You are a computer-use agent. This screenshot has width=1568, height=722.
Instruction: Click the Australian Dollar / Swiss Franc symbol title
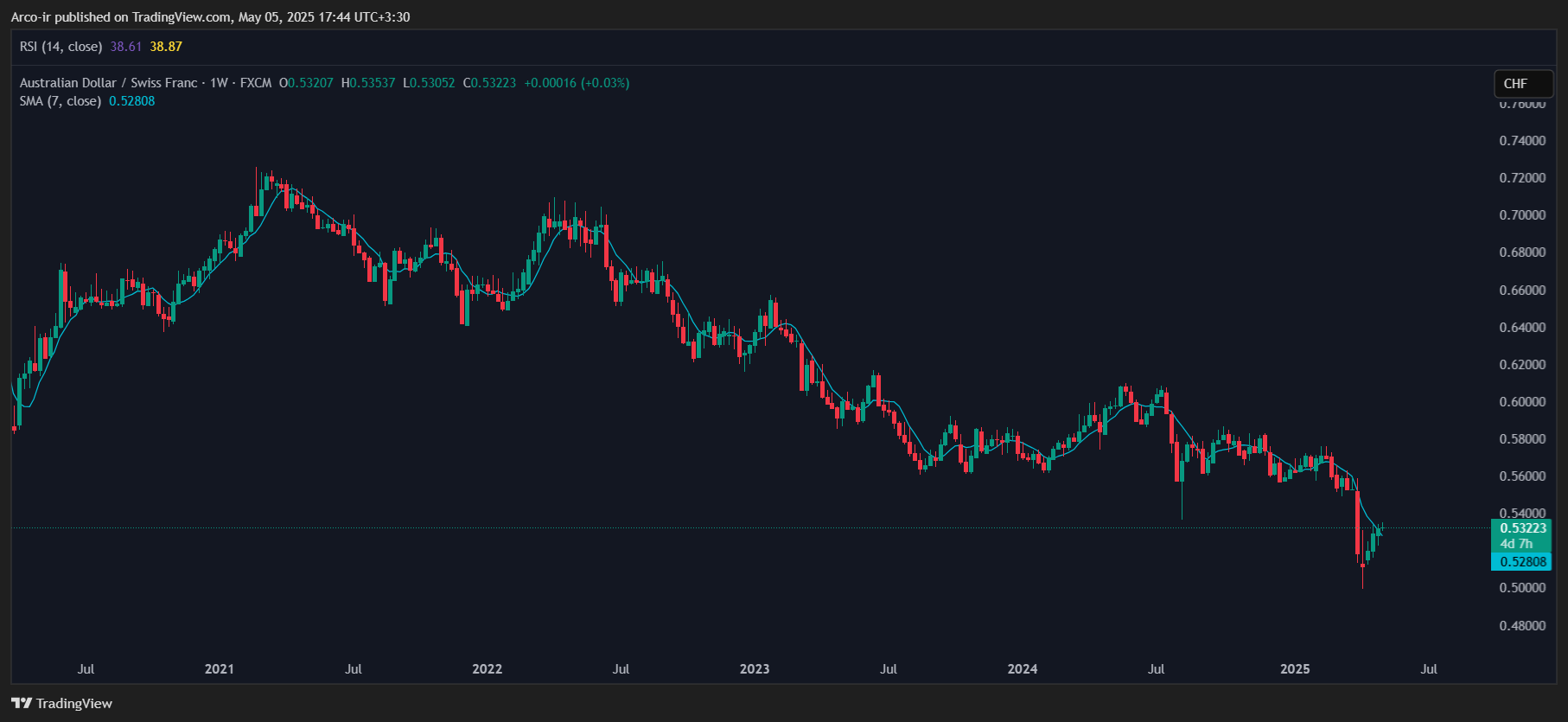108,83
